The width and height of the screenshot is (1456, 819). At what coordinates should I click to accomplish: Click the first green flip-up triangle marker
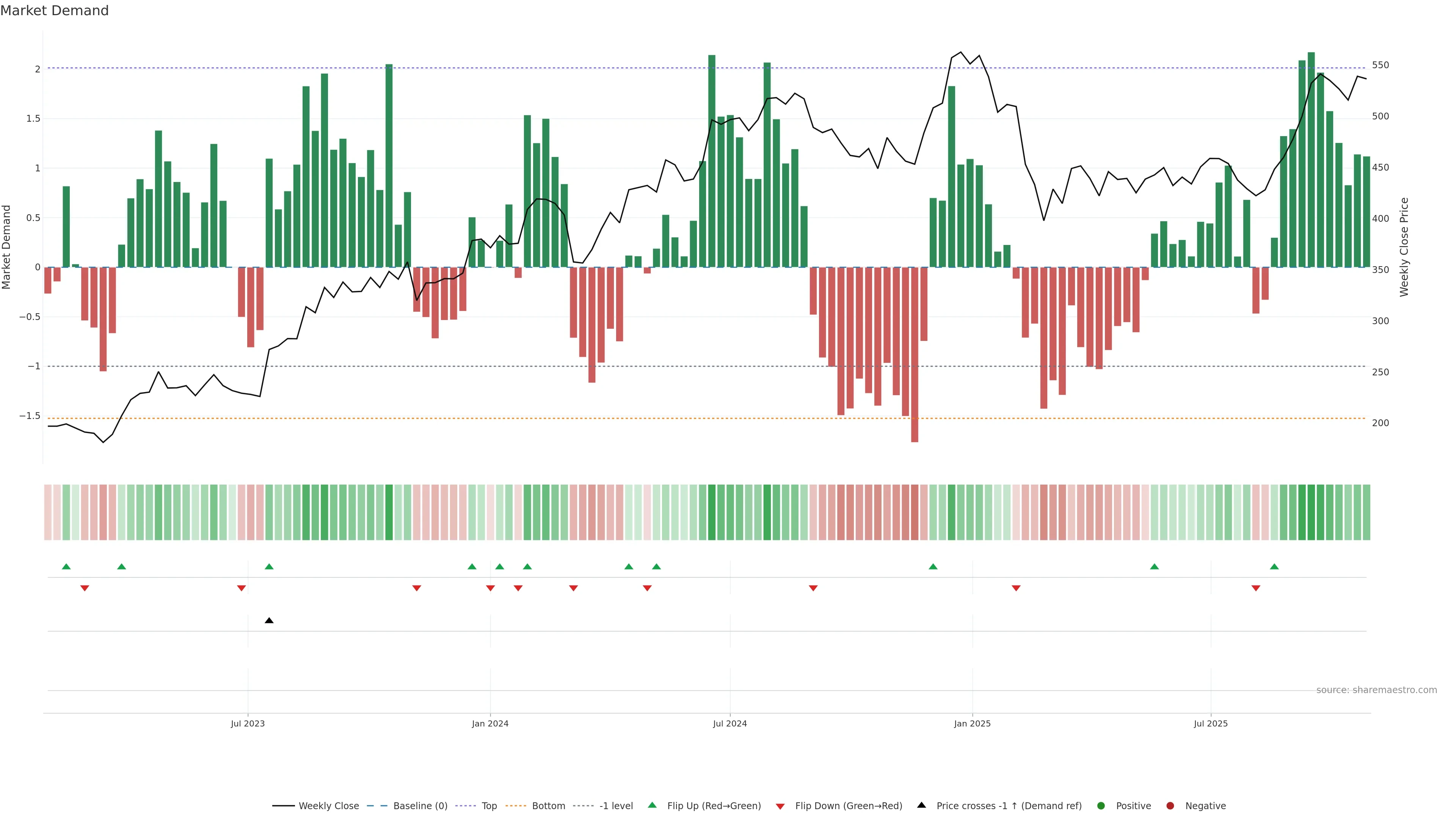(66, 566)
